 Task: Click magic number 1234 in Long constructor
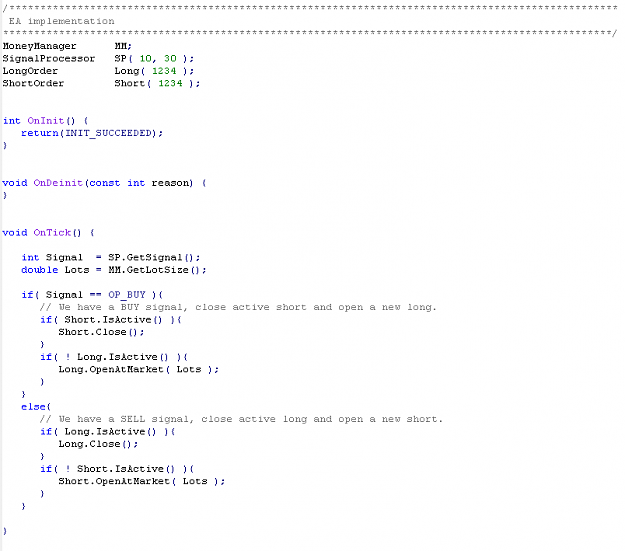pos(164,71)
